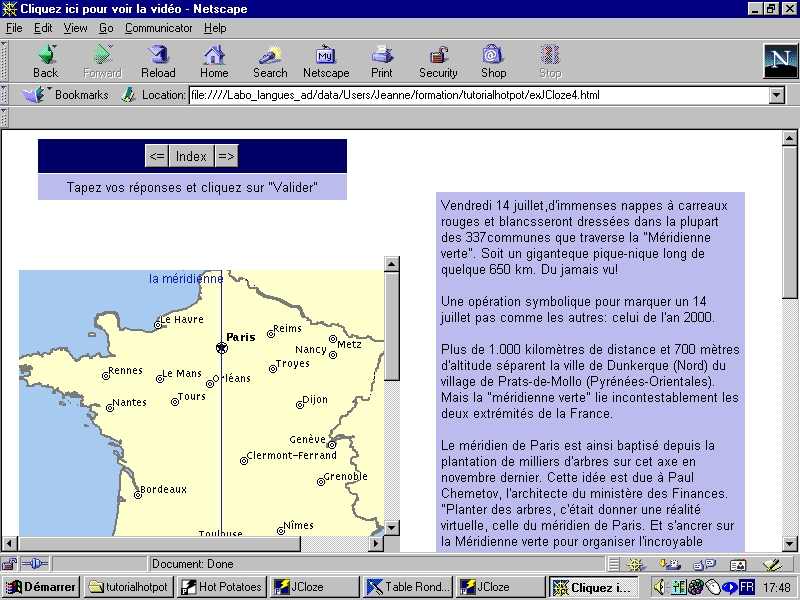This screenshot has width=800, height=600.
Task: Go to Home via toolbar icon
Action: [214, 61]
